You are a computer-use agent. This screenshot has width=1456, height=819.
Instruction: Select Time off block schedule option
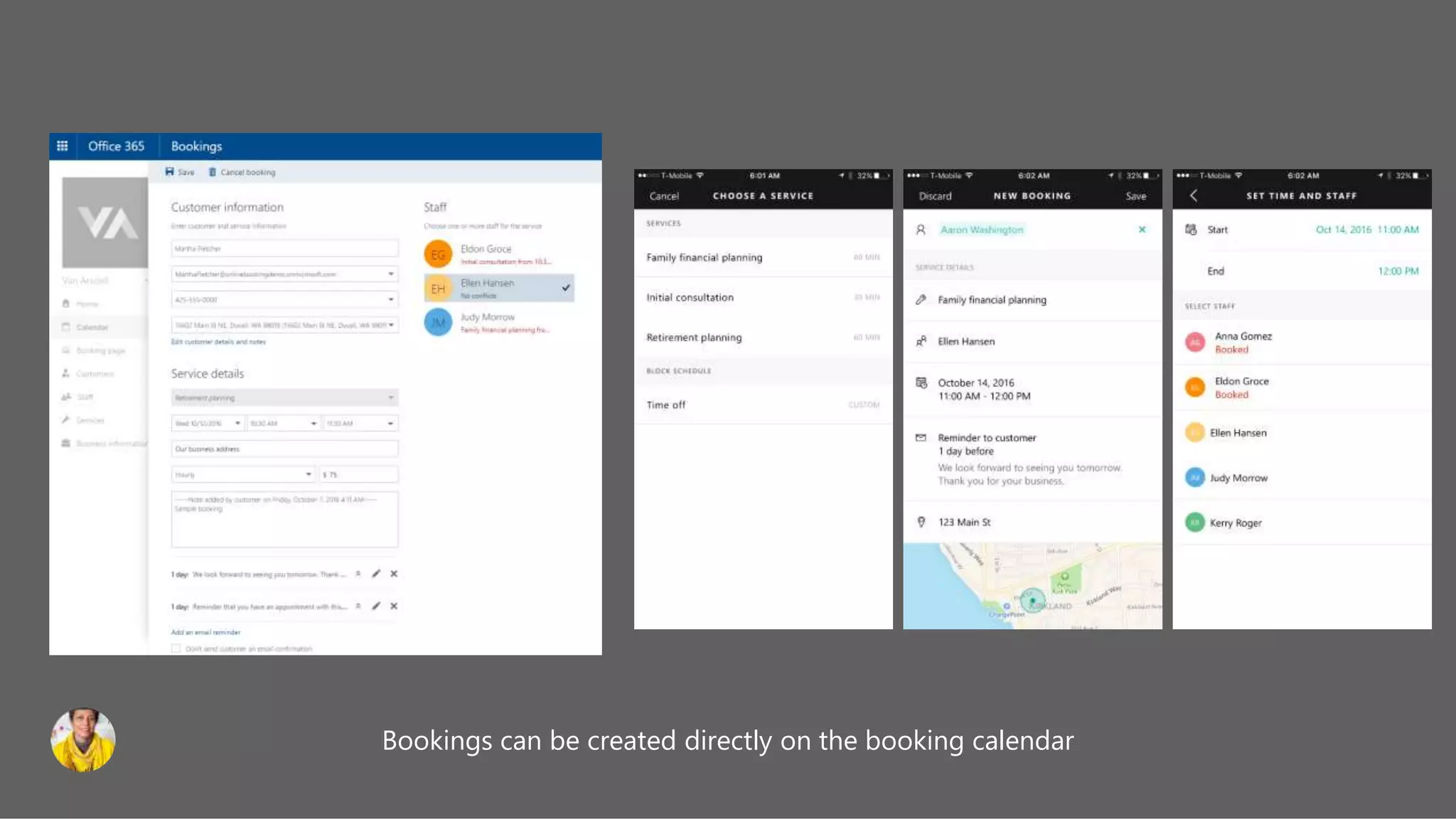coord(763,405)
